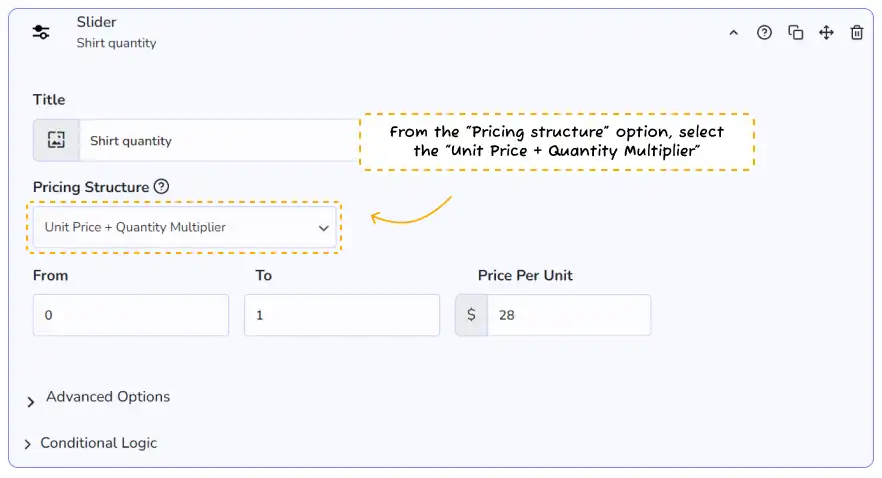Click the dollar sign currency prefix

(471, 315)
